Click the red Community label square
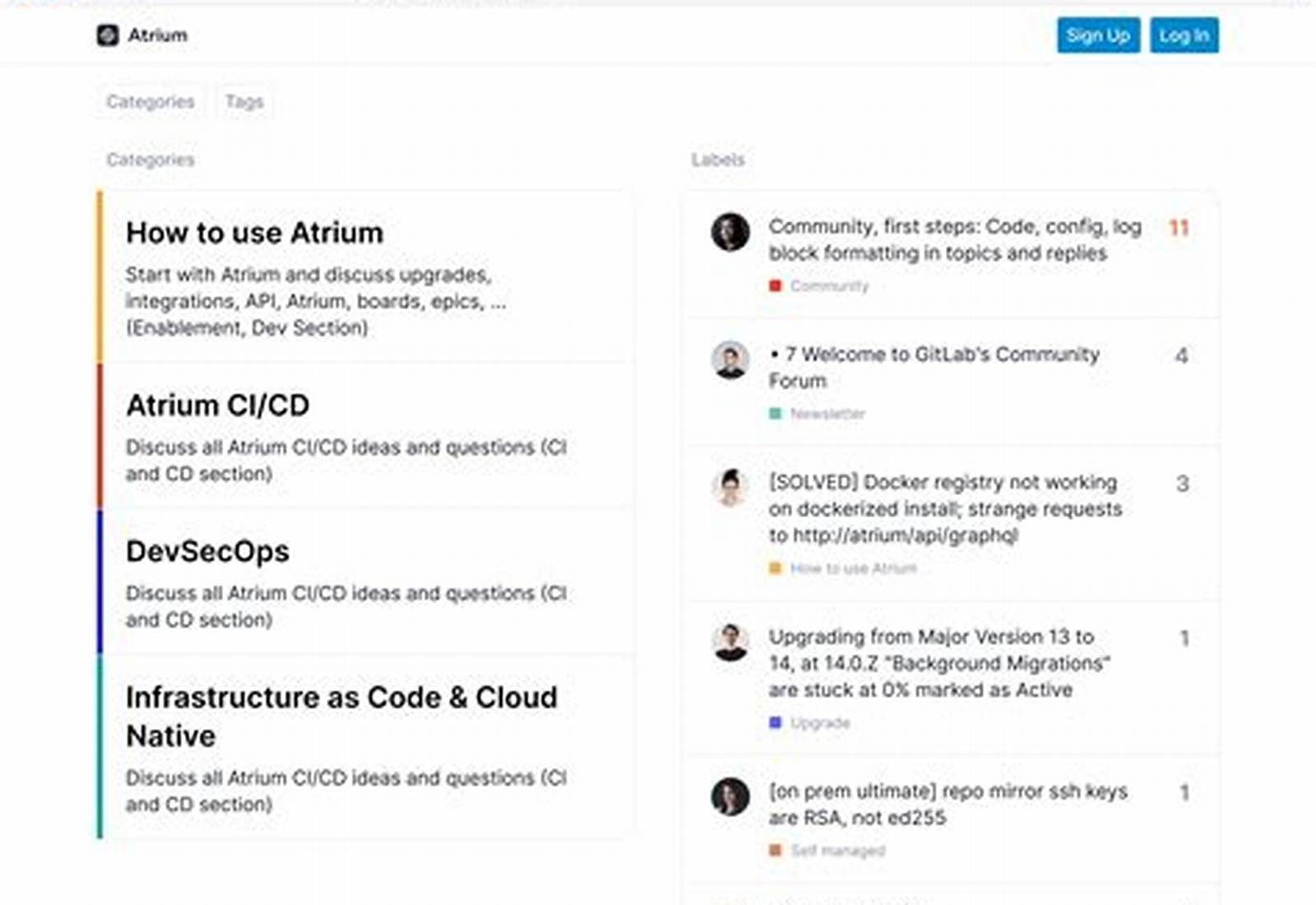Image resolution: width=1316 pixels, height=905 pixels. point(775,285)
